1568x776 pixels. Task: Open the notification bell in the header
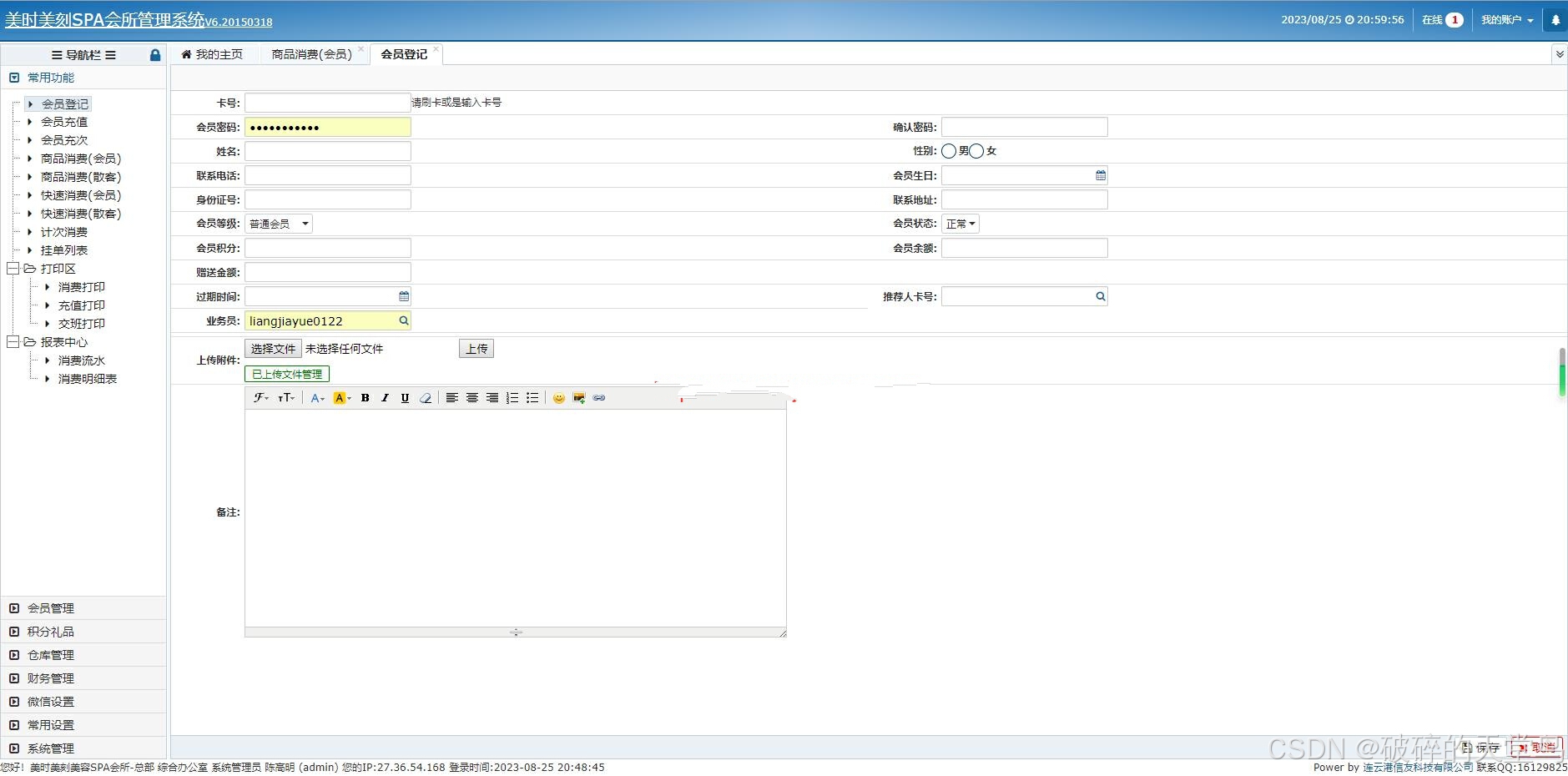[x=1555, y=20]
